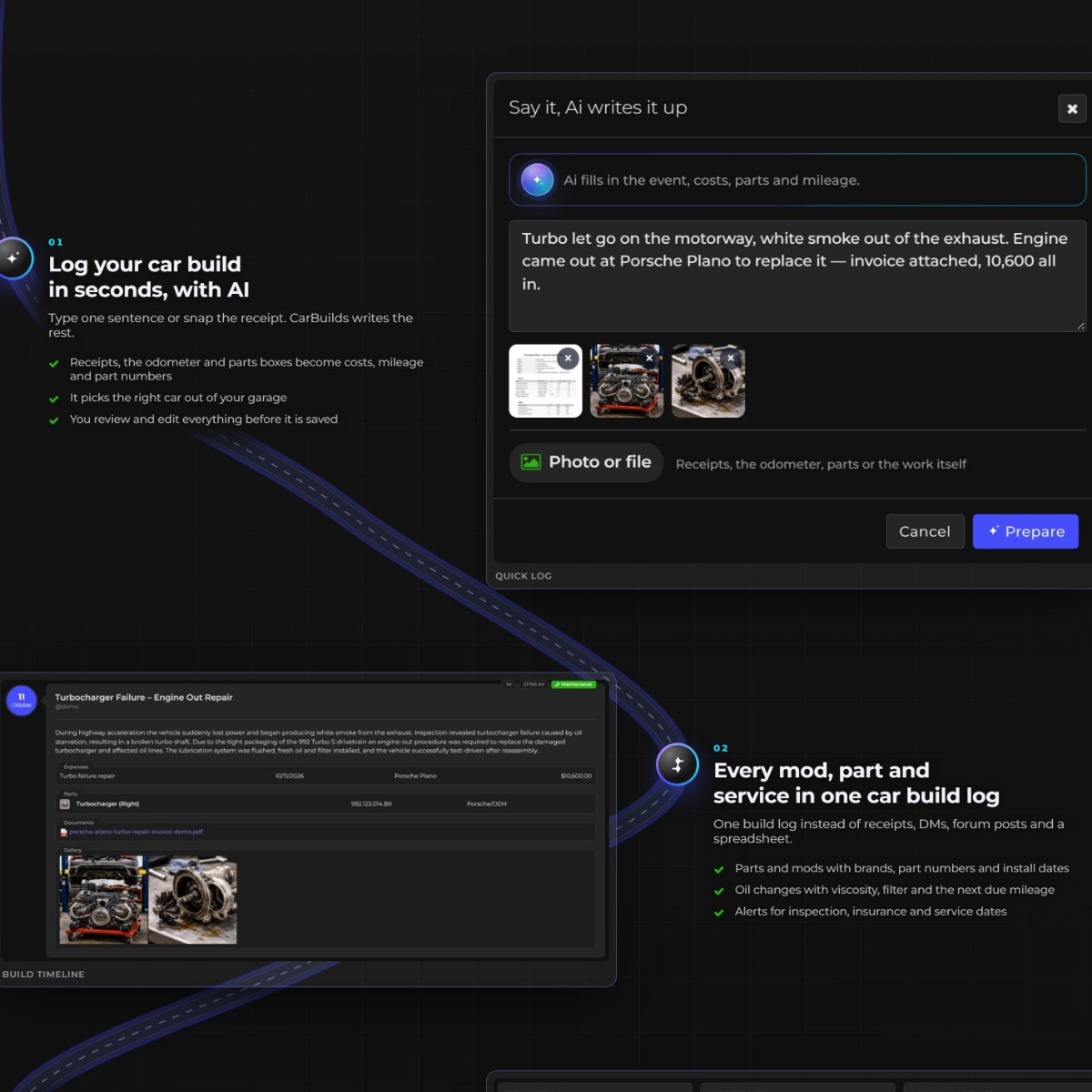Click into the Turbo let go description text area
Viewport: 1092px width, 1092px height.
point(797,276)
